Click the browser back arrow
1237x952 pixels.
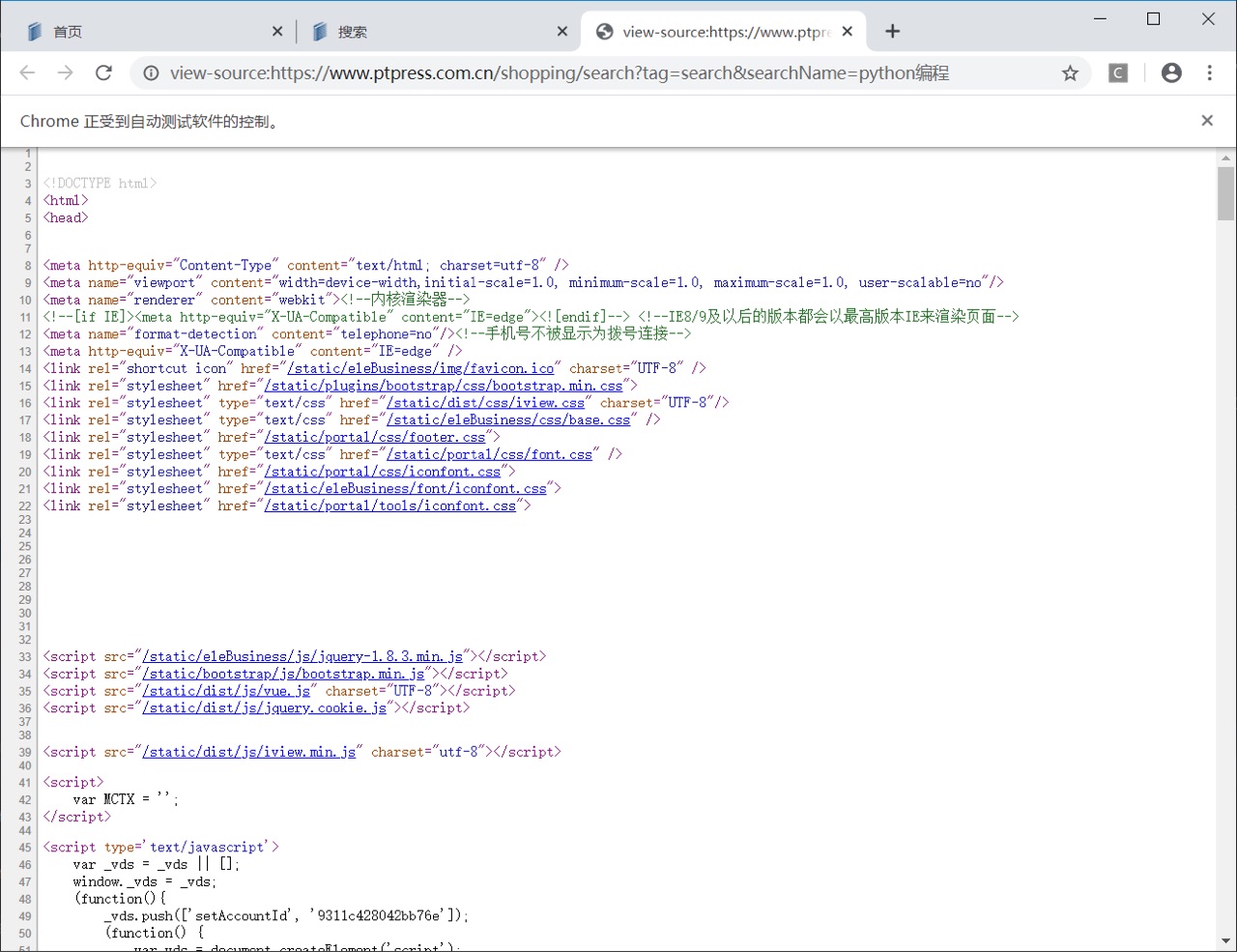click(x=27, y=72)
